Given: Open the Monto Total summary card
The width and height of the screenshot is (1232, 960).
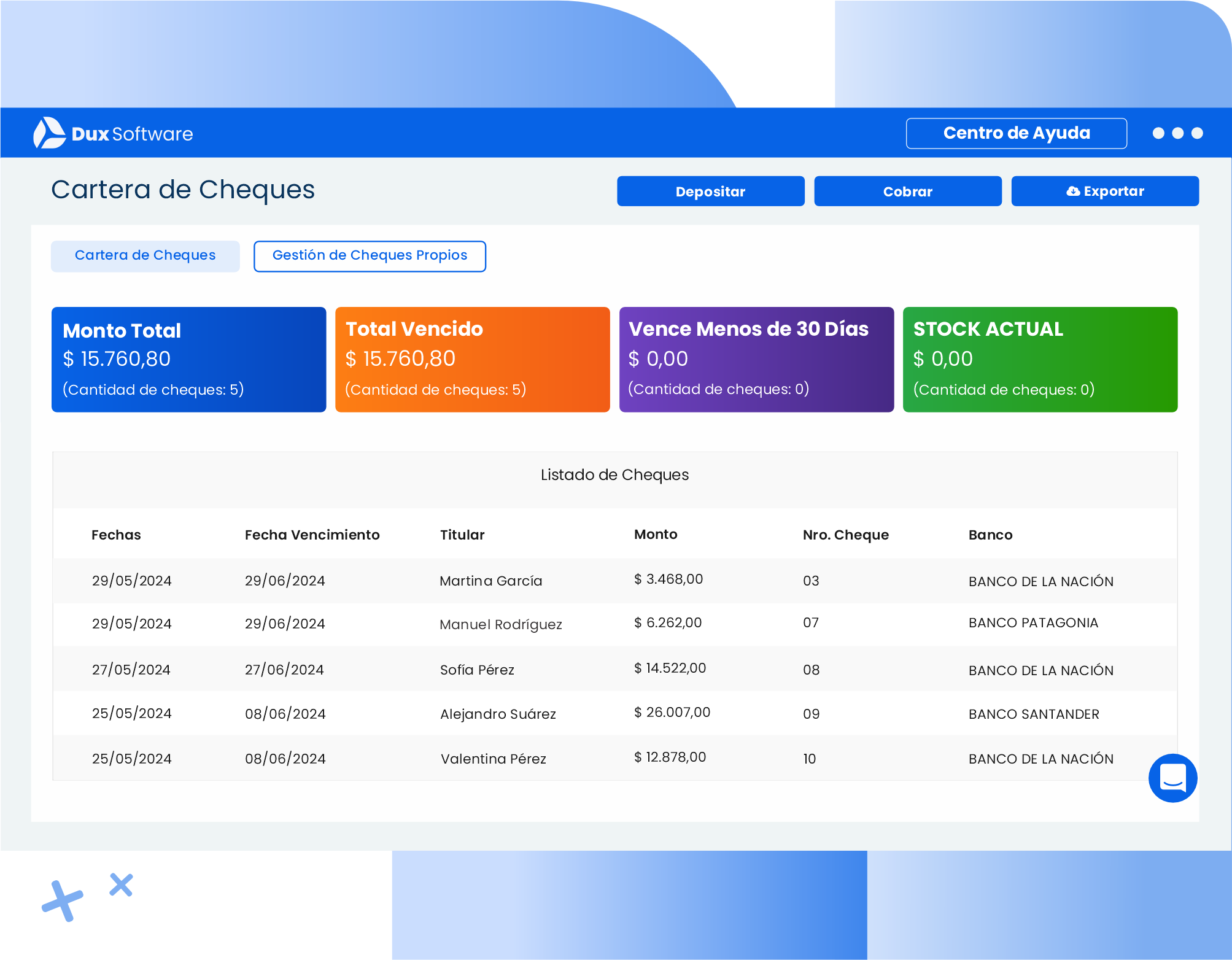Looking at the screenshot, I should (188, 359).
